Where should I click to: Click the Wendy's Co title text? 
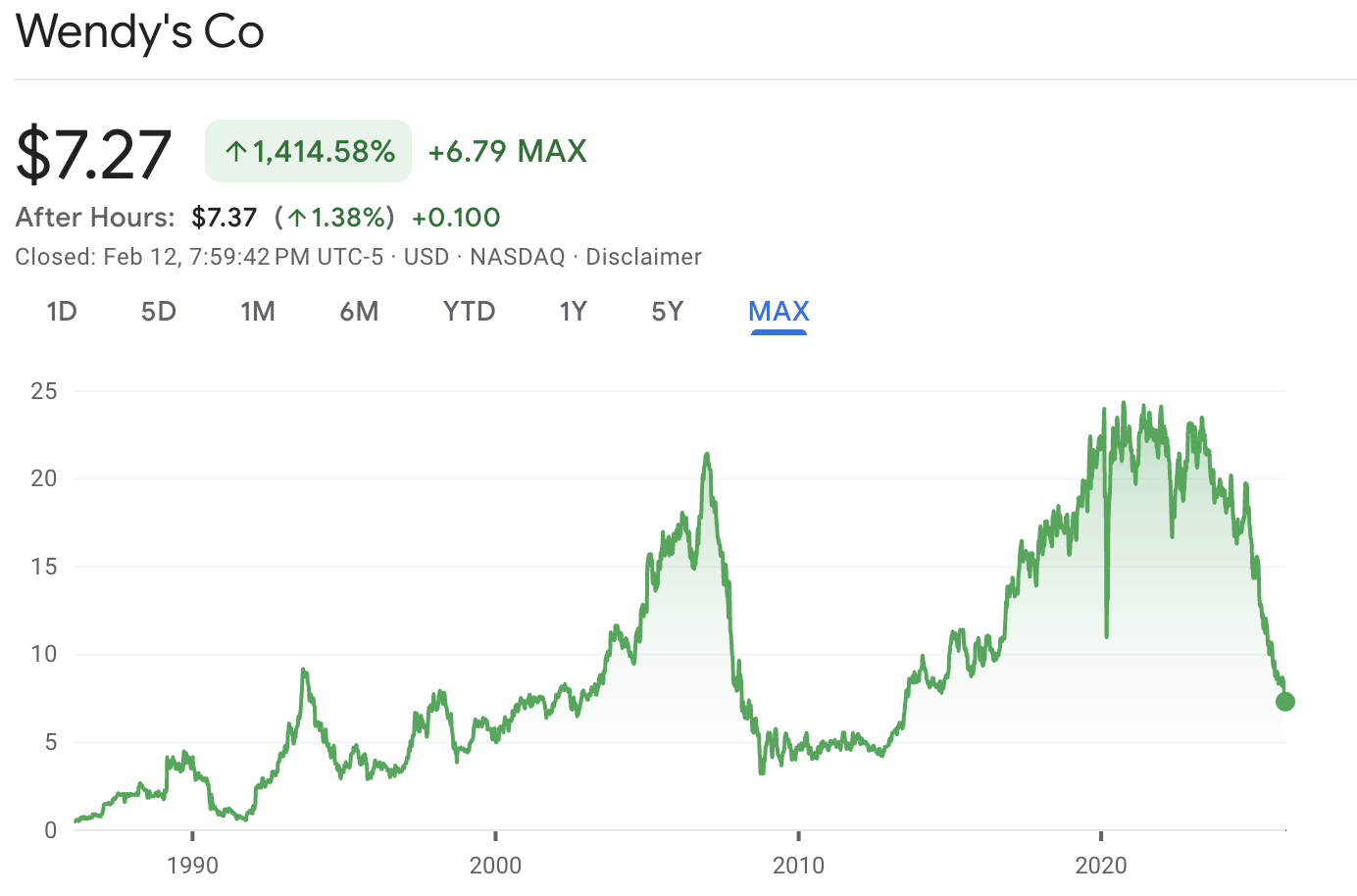coord(139,32)
